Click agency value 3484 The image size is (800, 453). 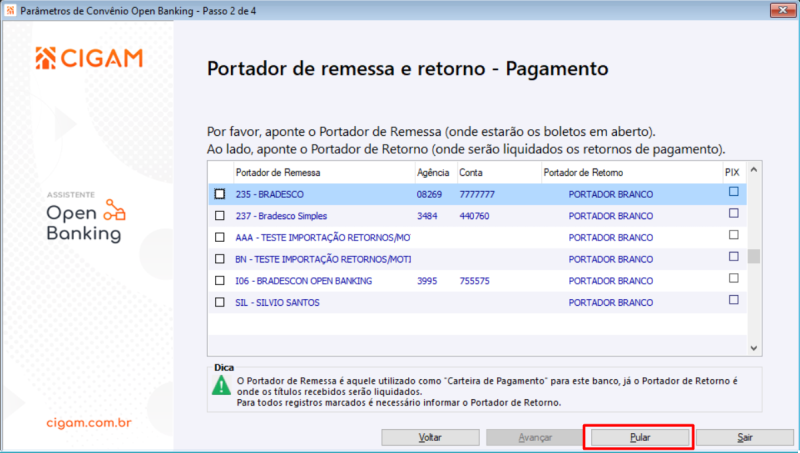point(427,216)
